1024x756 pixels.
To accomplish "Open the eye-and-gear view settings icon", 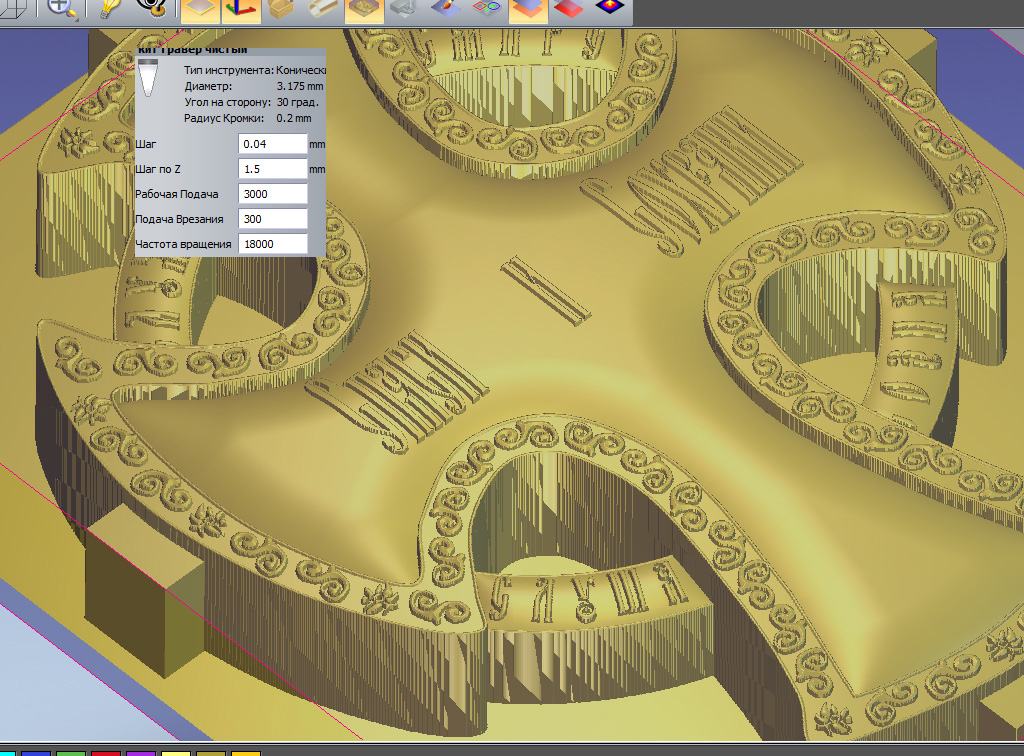I will (152, 8).
